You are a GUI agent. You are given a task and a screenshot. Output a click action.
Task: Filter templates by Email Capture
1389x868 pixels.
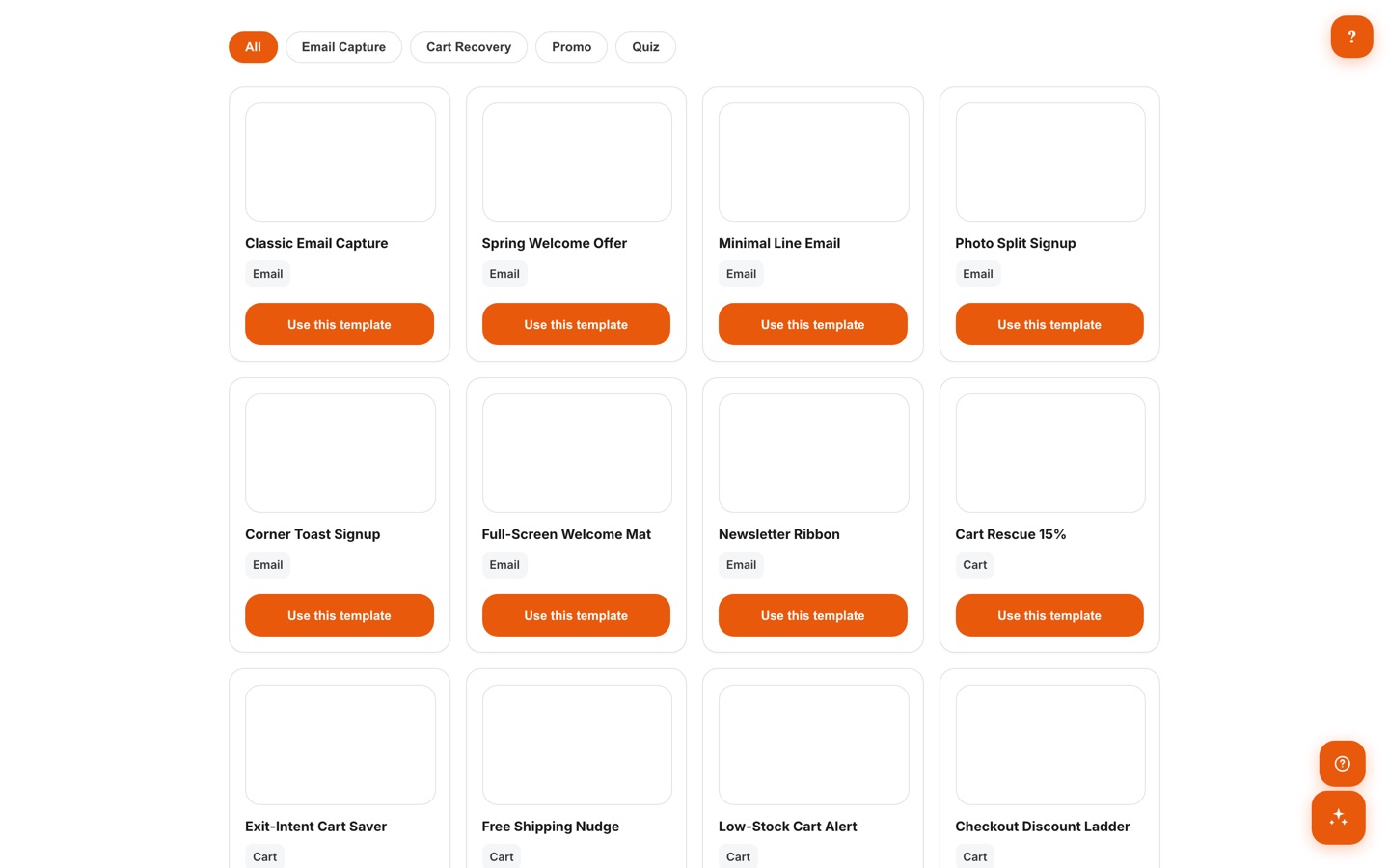point(343,47)
